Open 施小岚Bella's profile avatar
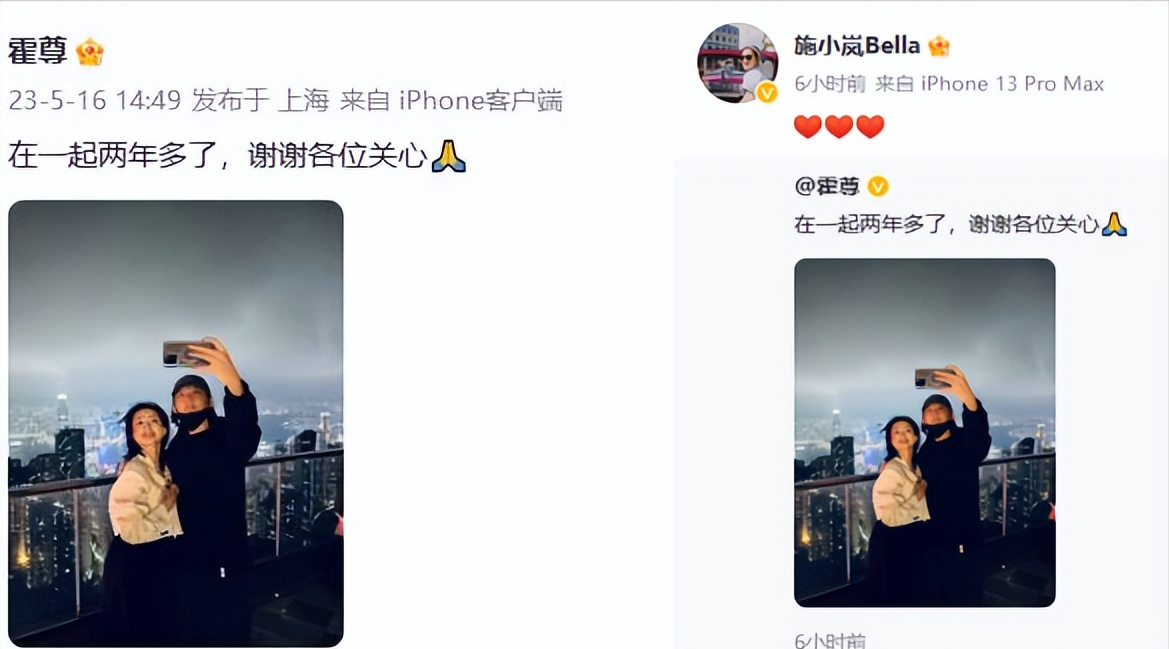The width and height of the screenshot is (1169, 649). (737, 63)
